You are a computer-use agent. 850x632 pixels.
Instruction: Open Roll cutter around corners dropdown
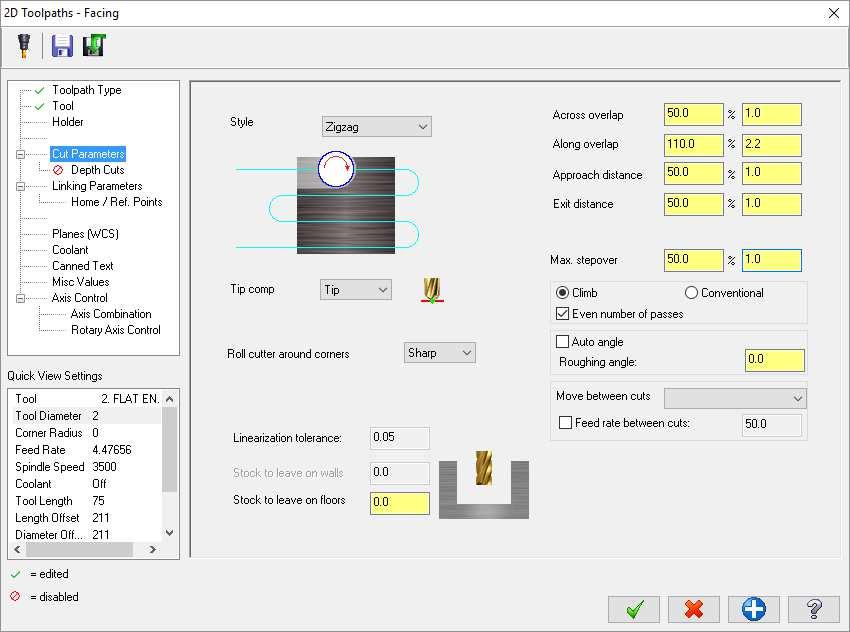pos(439,353)
